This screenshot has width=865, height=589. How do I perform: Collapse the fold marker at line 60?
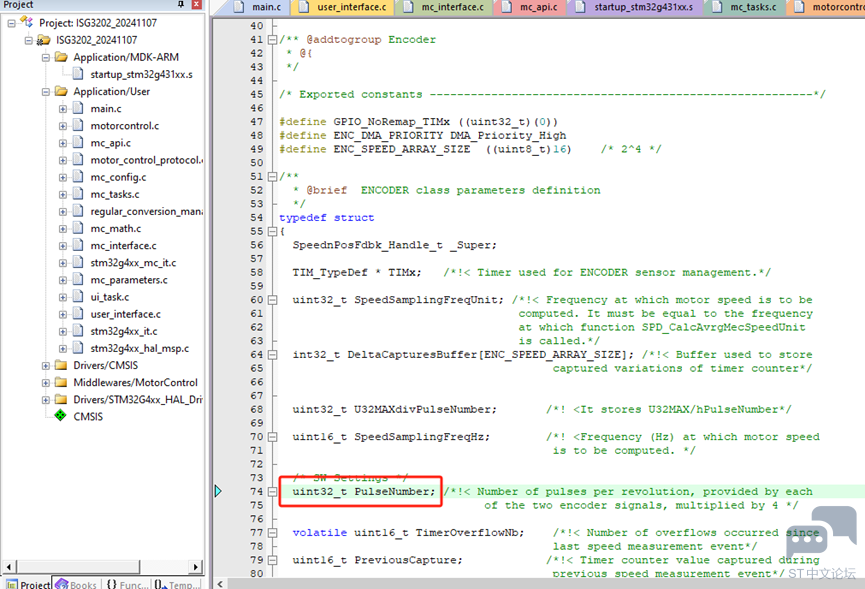(x=272, y=300)
